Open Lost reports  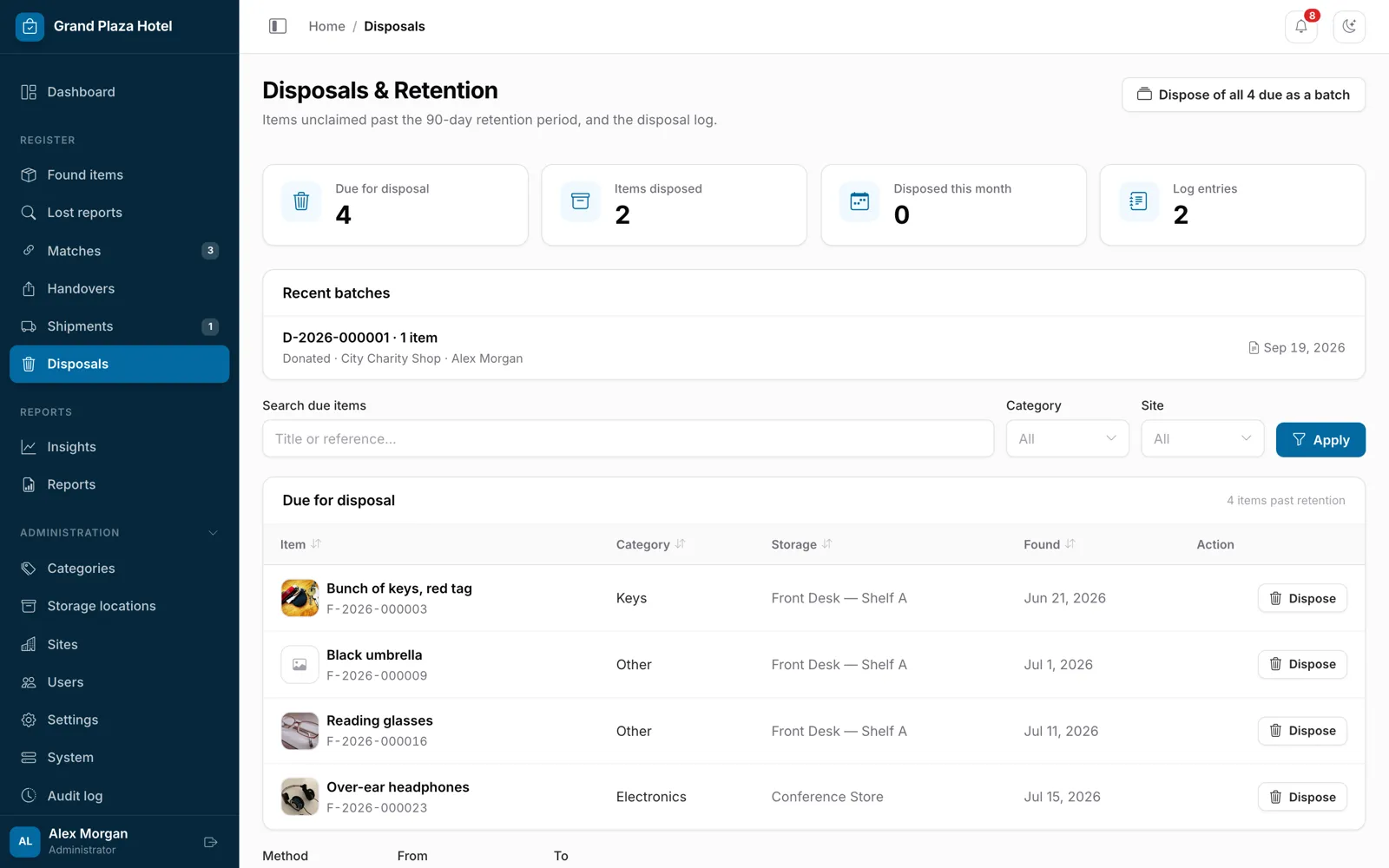pos(120,213)
